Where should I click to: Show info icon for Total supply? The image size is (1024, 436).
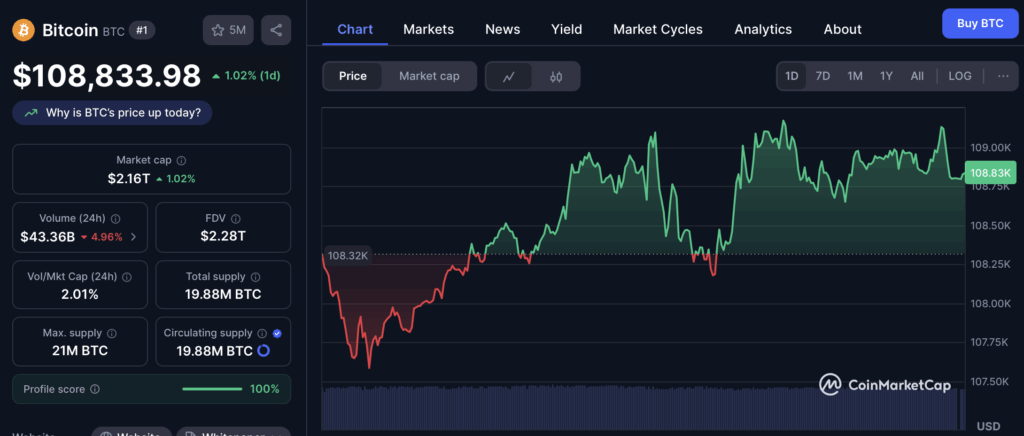(x=255, y=277)
